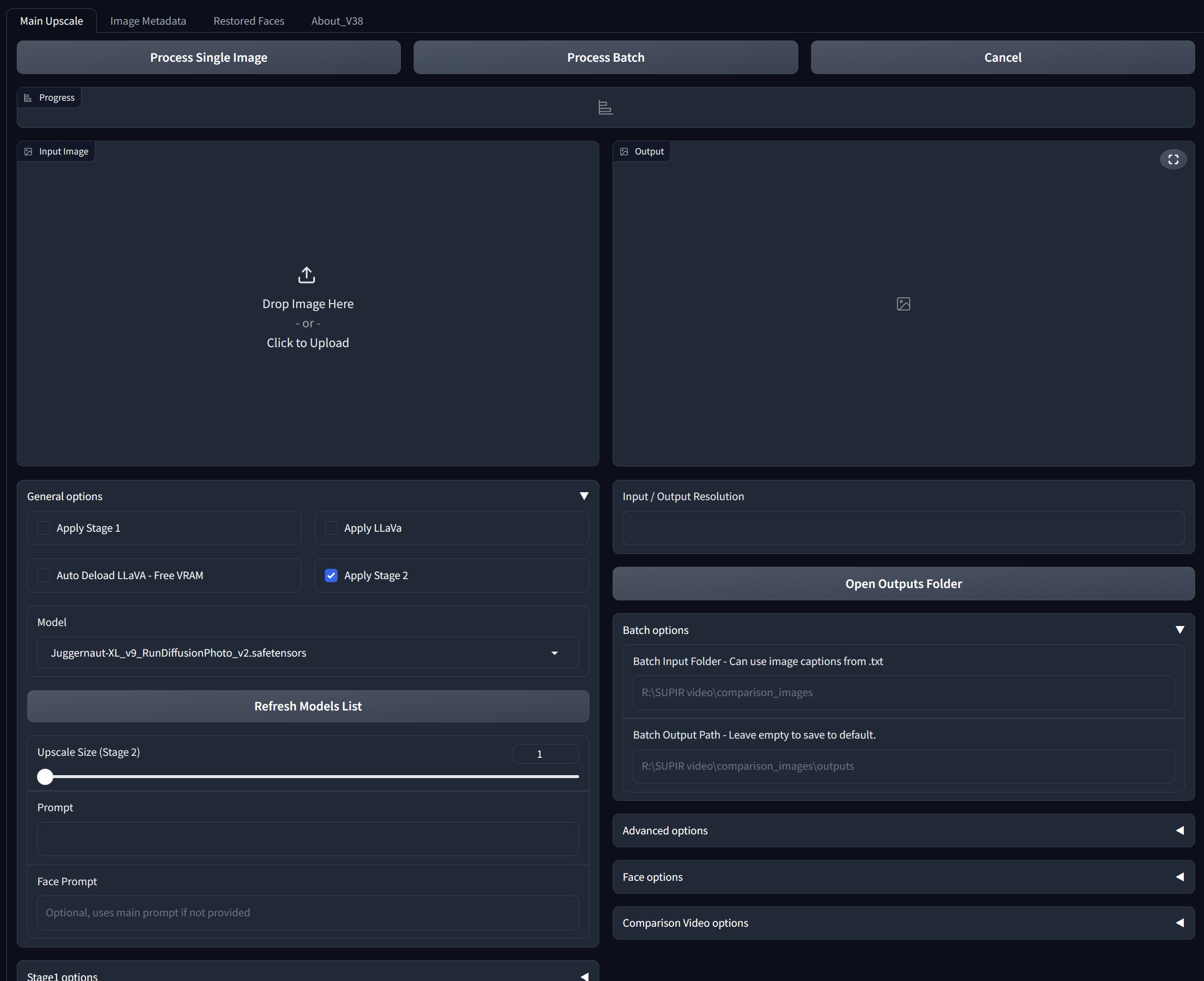Viewport: 1204px width, 981px height.
Task: Collapse General options with triangle icon
Action: pyautogui.click(x=583, y=496)
